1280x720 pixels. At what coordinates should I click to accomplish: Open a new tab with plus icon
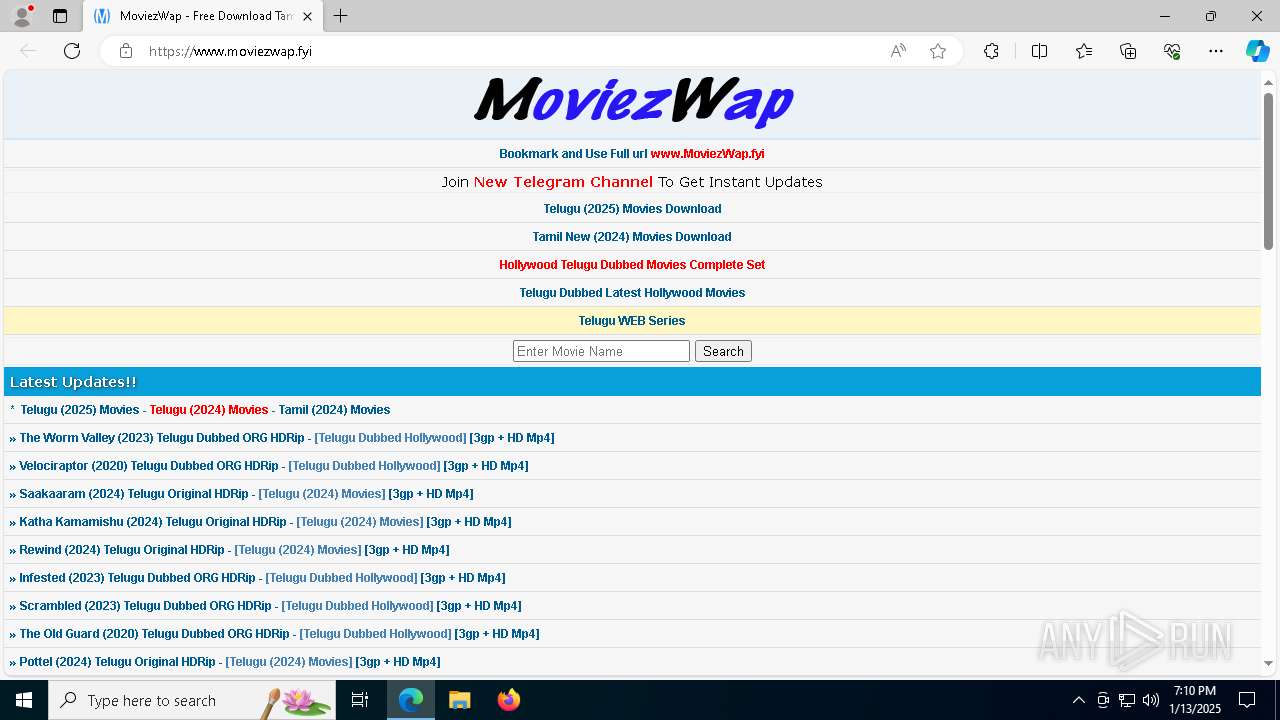(x=341, y=16)
